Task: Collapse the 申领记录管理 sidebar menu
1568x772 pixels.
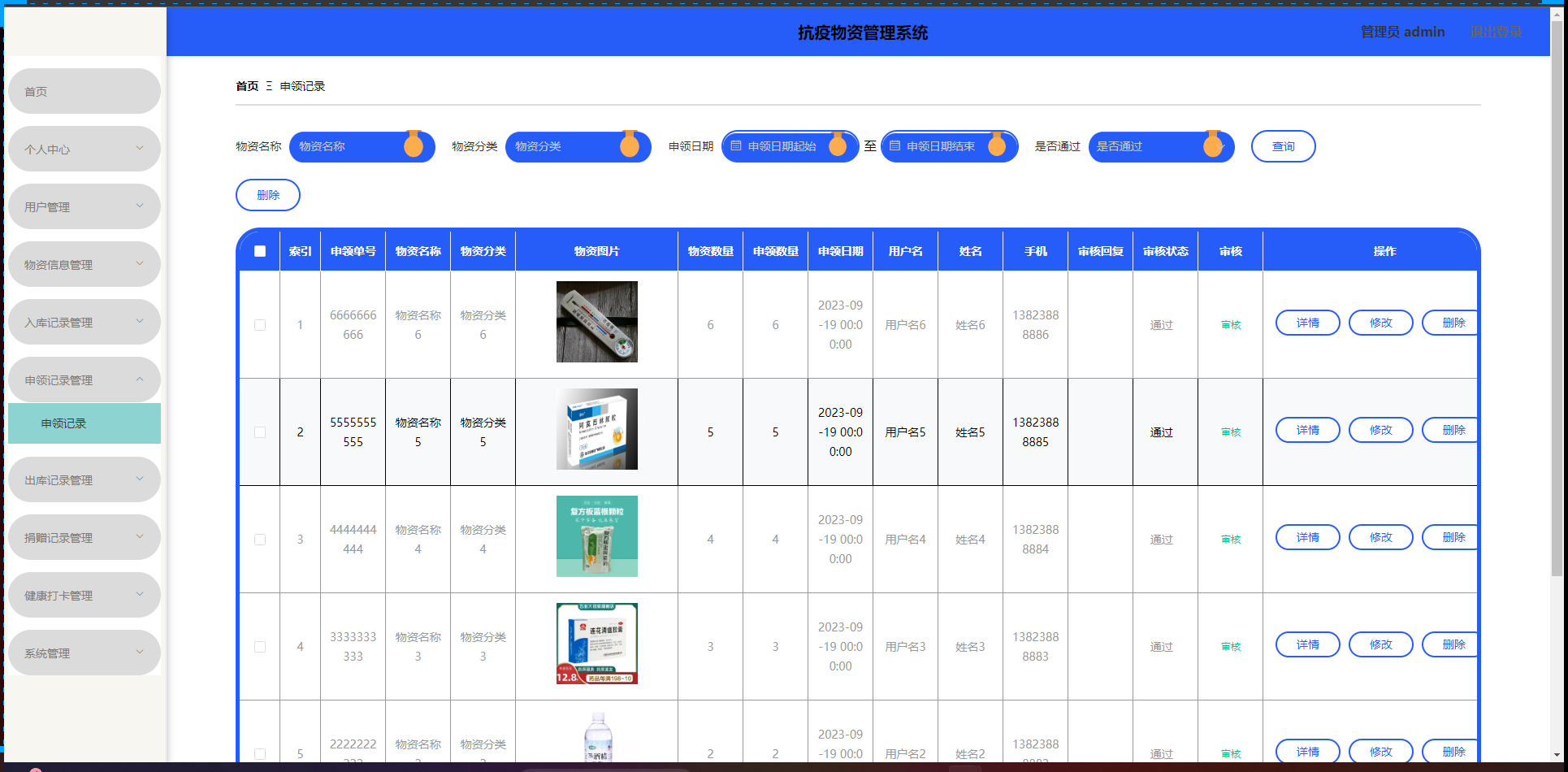Action: coord(84,379)
